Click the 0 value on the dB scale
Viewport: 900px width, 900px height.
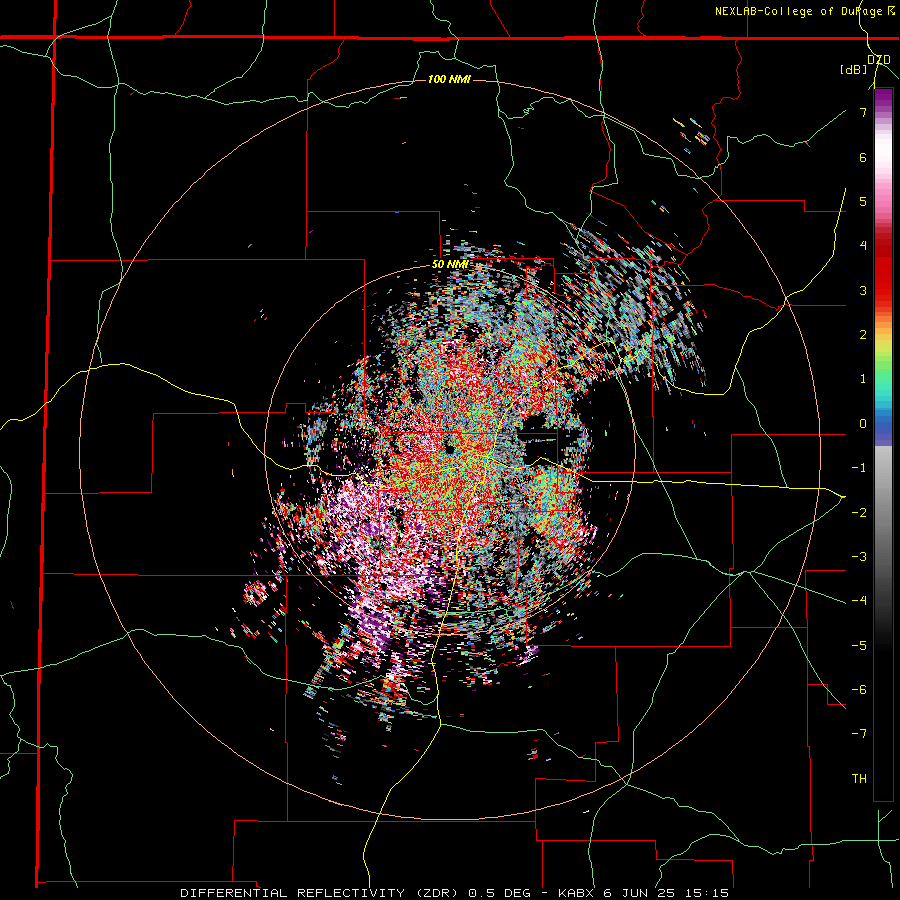pos(863,424)
